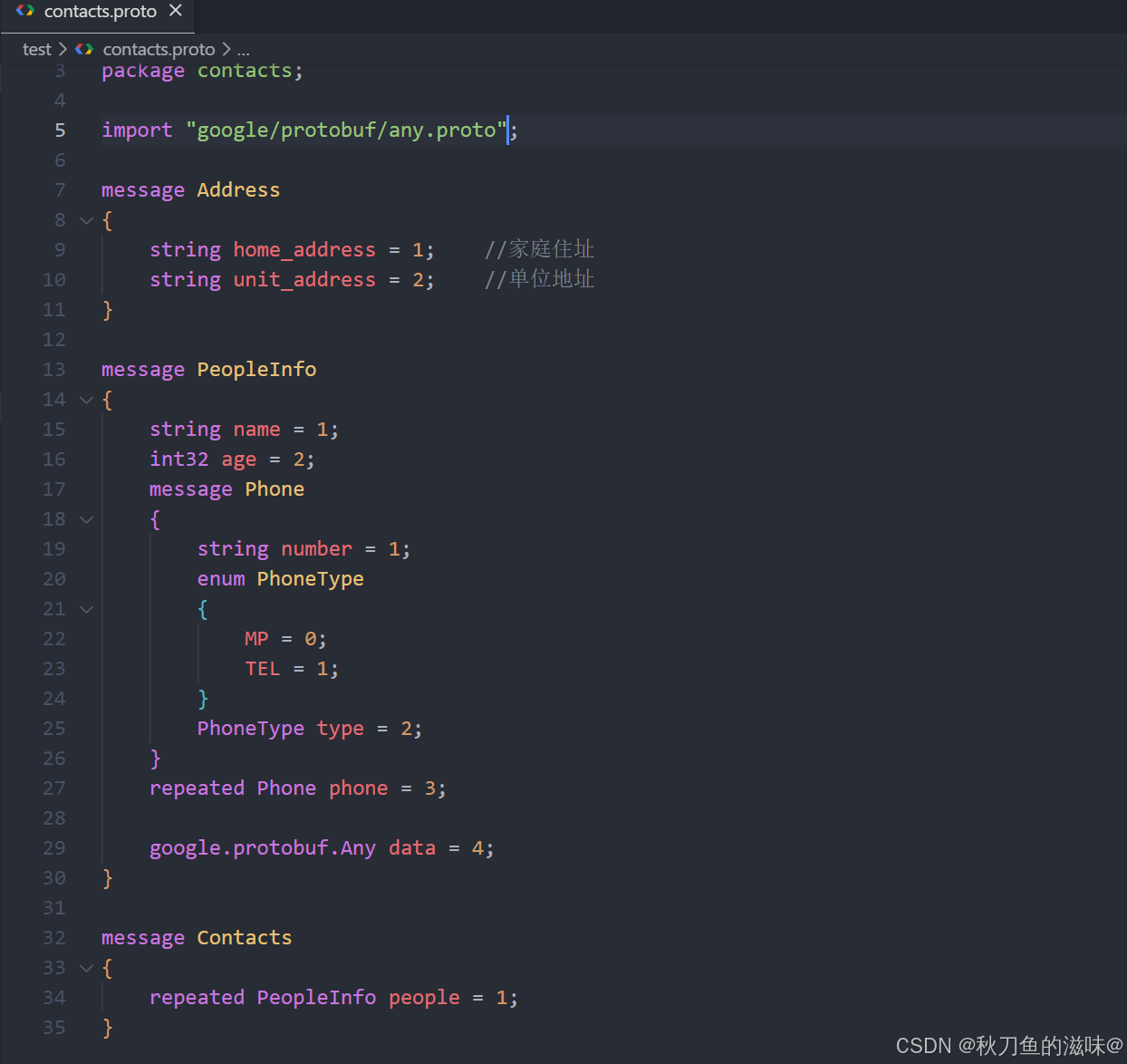This screenshot has height=1064, width=1127.
Task: Click PeopleInfo type on line 34
Action: (x=316, y=998)
